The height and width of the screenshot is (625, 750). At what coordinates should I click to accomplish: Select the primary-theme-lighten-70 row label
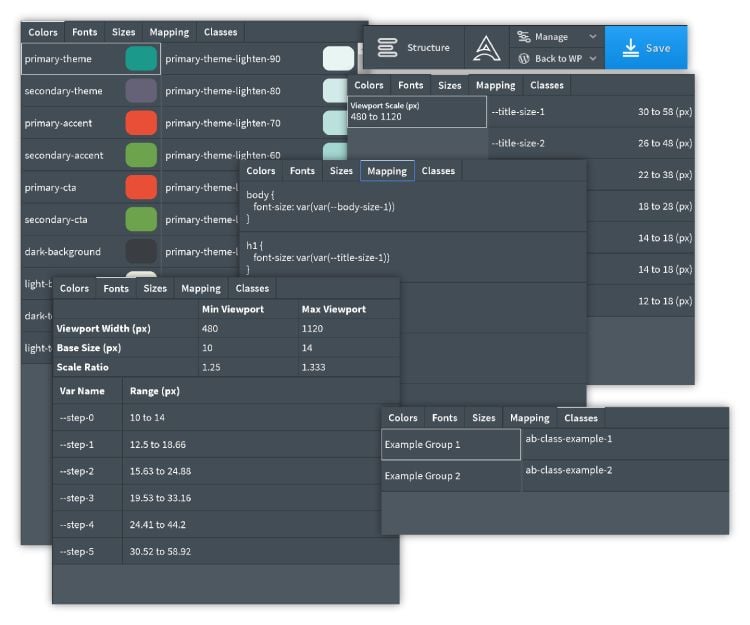[223, 123]
